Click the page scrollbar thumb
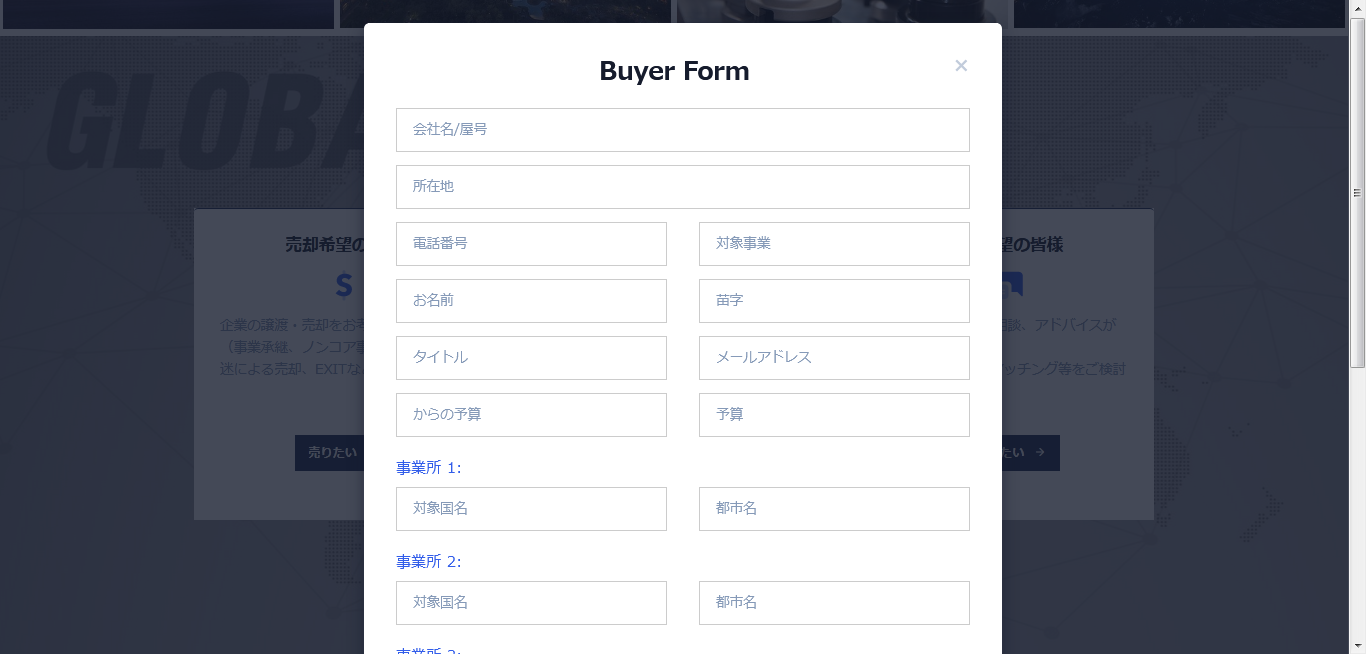The height and width of the screenshot is (654, 1366). pyautogui.click(x=1357, y=192)
